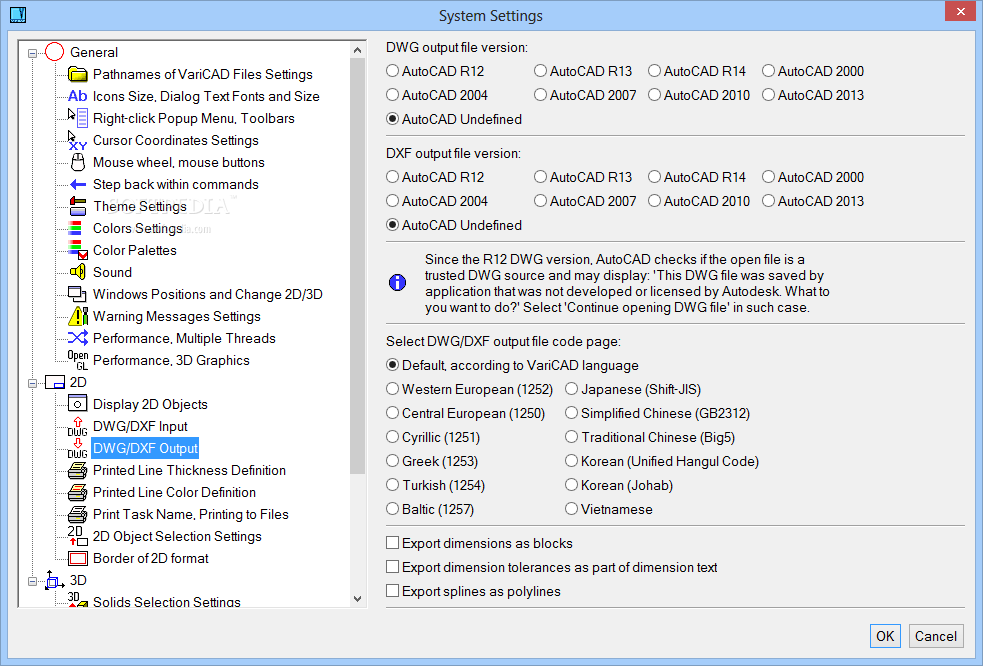
Task: Click the DWG/DXF Output icon
Action: (x=78, y=448)
